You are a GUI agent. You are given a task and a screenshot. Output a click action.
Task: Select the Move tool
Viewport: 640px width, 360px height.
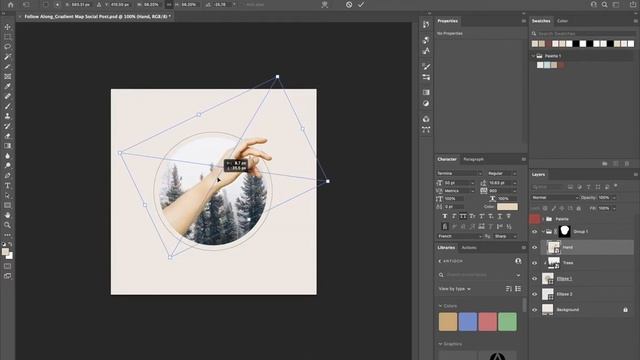(7, 27)
